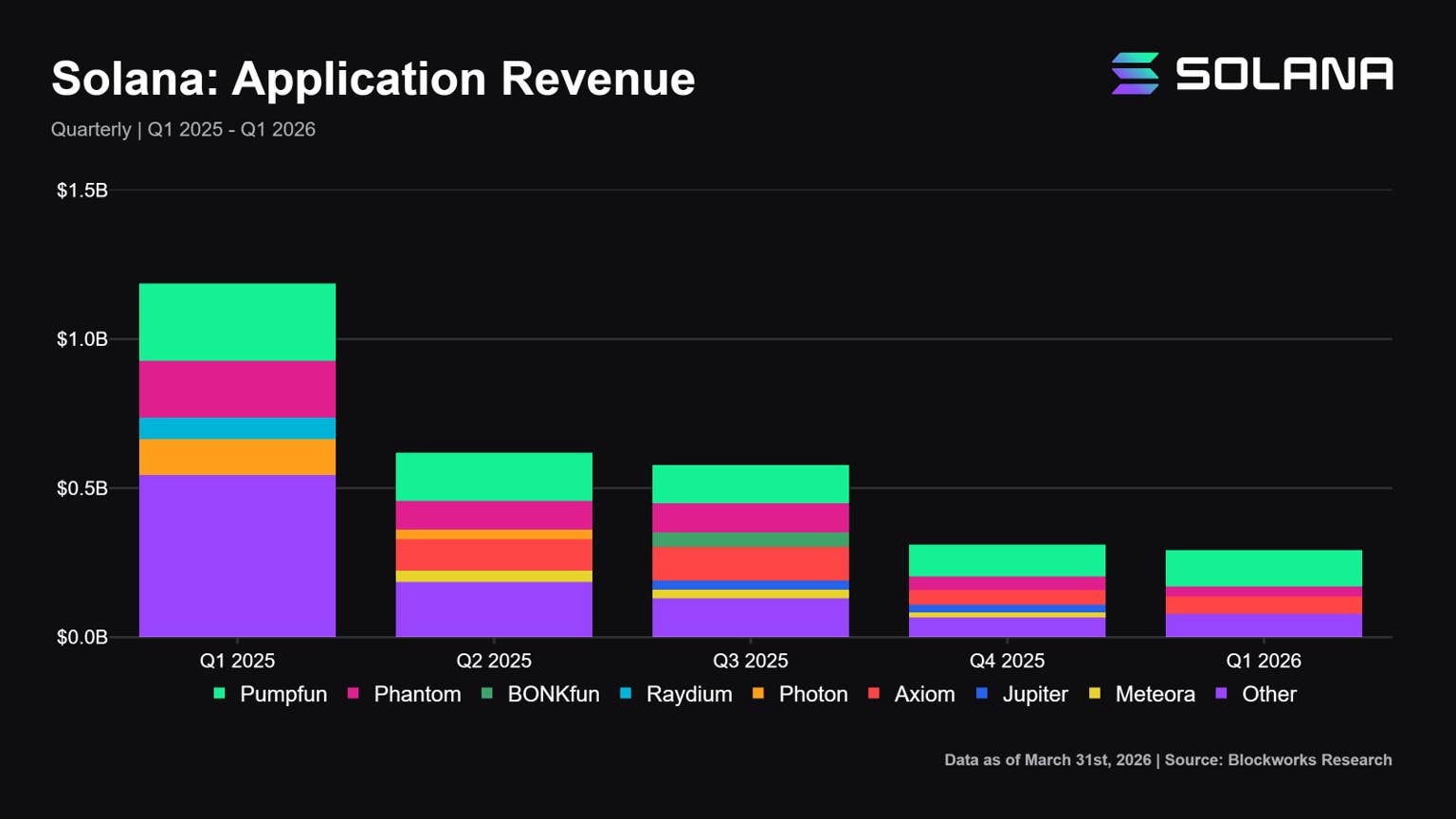Click the $1.0B y-axis label
The image size is (1456, 819).
pos(82,339)
